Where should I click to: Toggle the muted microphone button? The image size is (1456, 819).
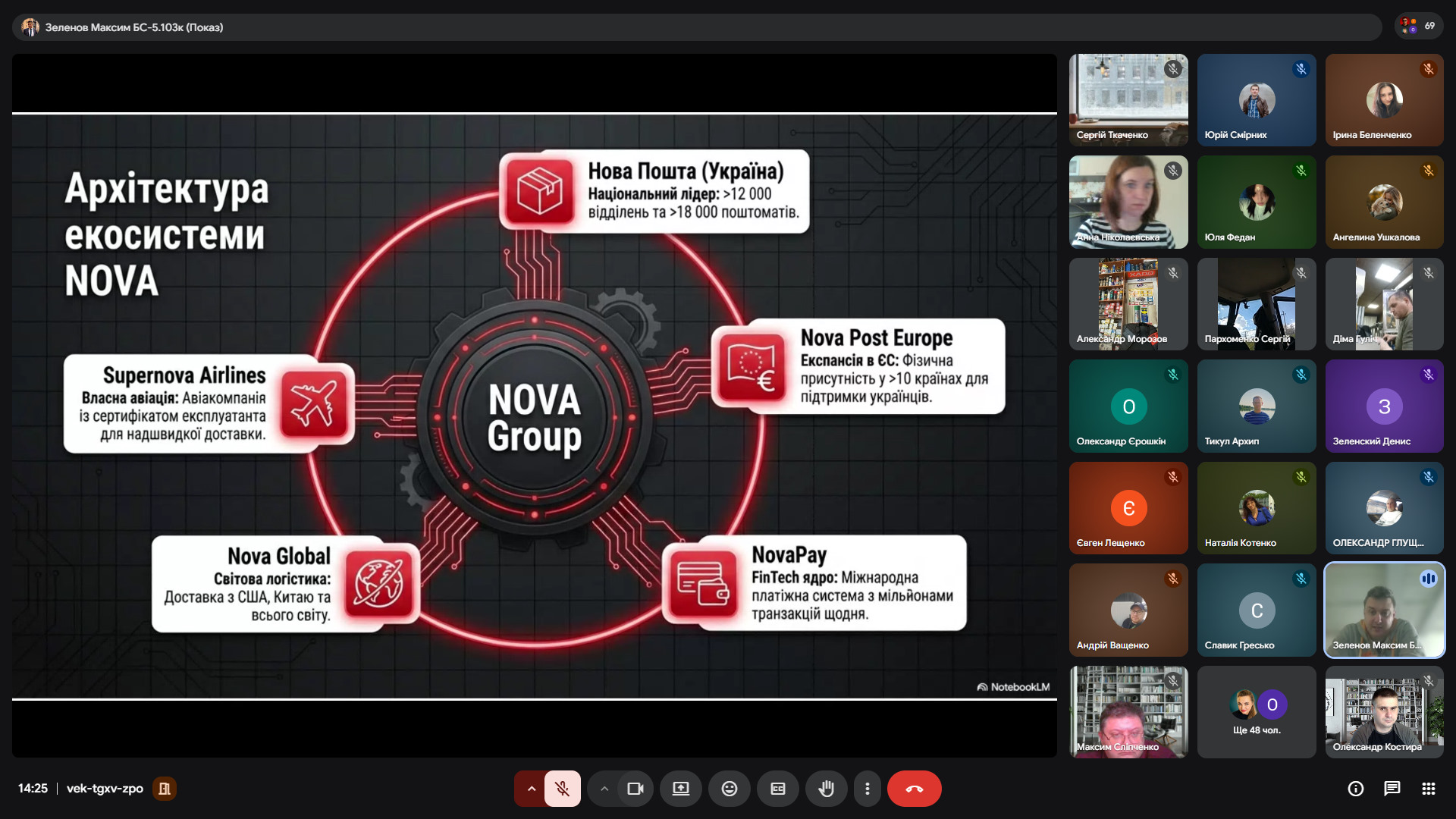[562, 789]
